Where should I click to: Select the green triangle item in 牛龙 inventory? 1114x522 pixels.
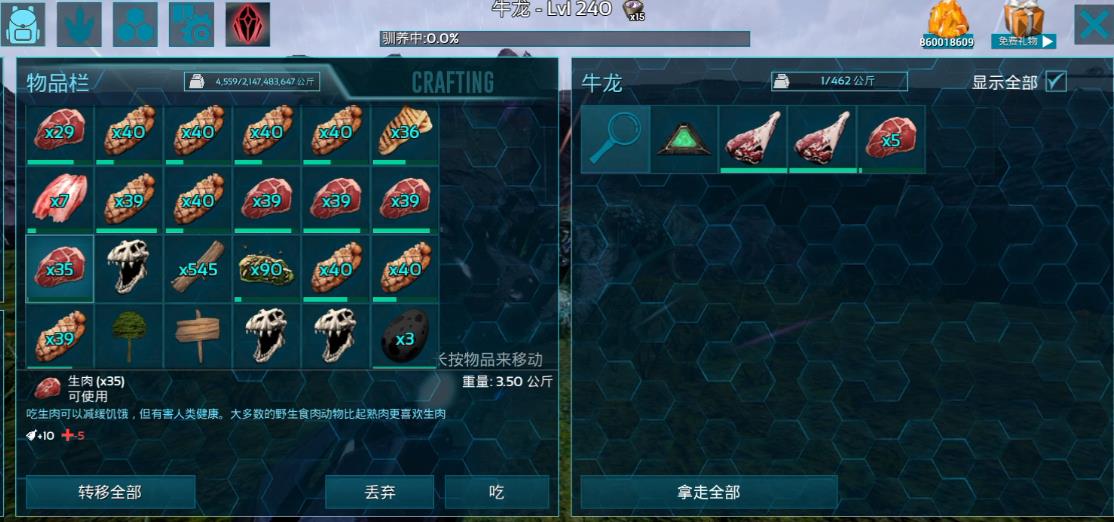684,139
